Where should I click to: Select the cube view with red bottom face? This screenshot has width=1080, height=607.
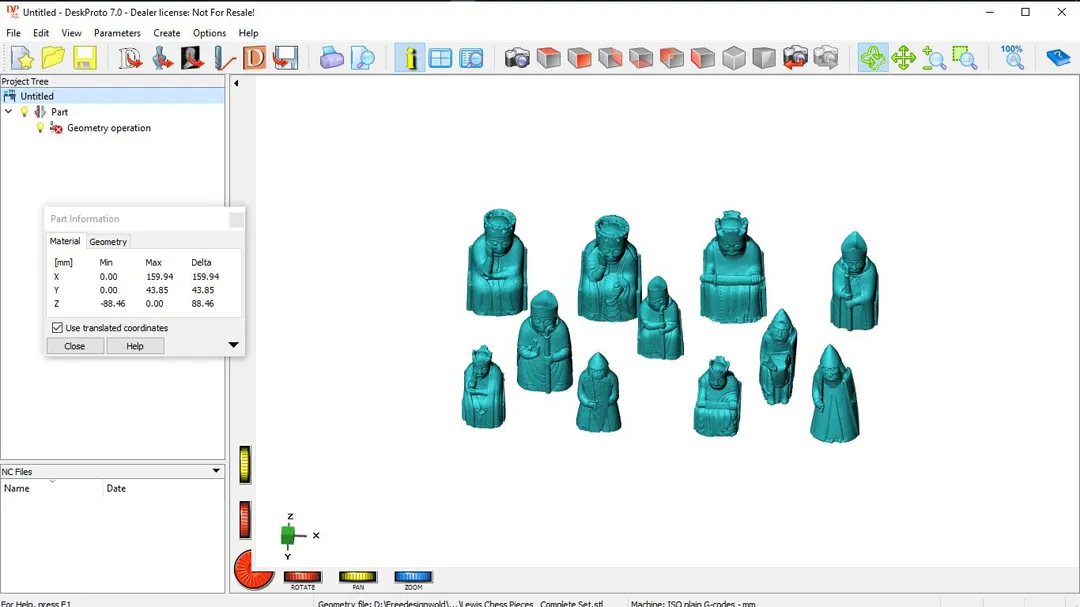(641, 59)
